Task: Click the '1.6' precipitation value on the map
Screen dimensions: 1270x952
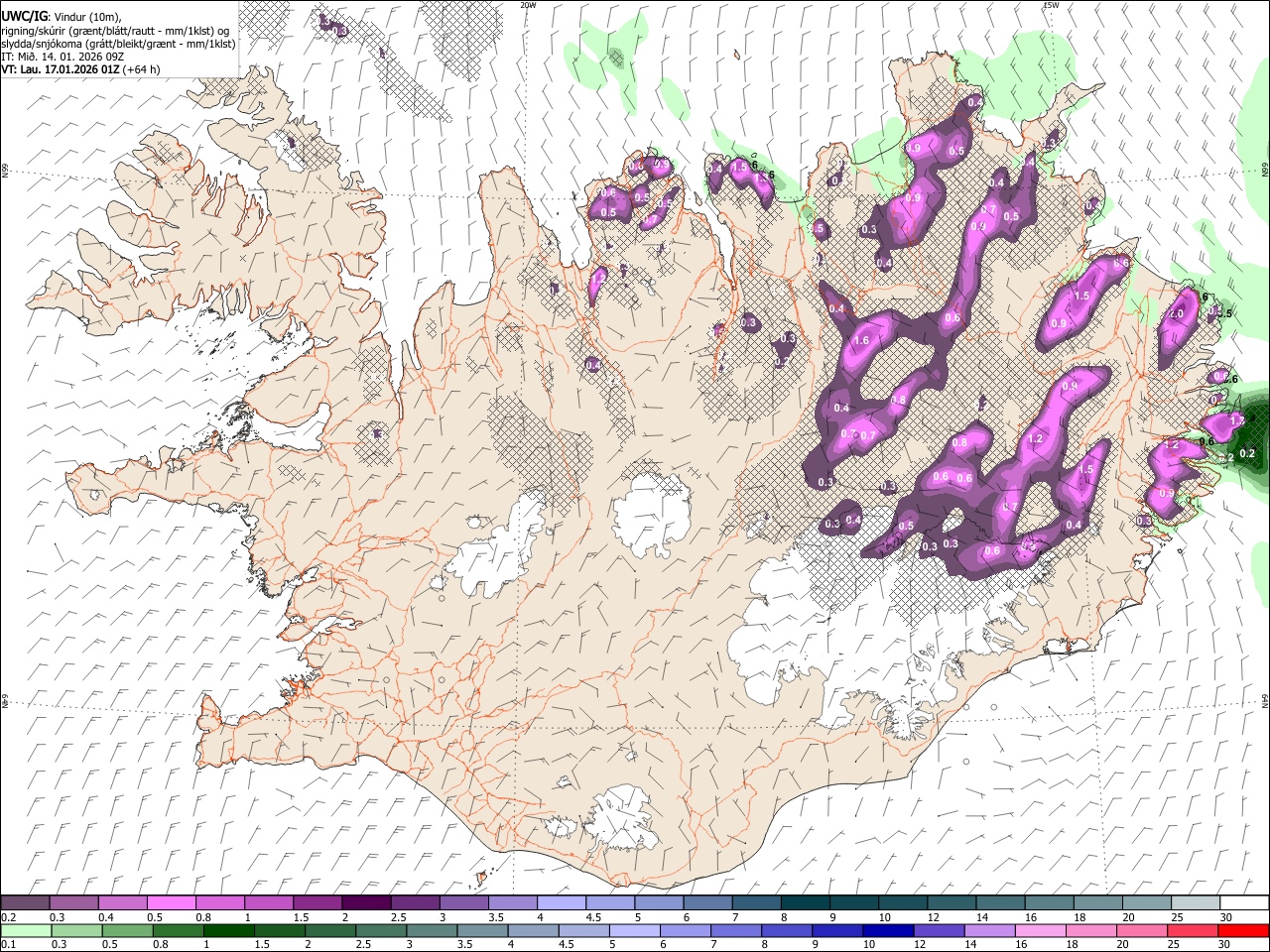Action: click(x=861, y=340)
